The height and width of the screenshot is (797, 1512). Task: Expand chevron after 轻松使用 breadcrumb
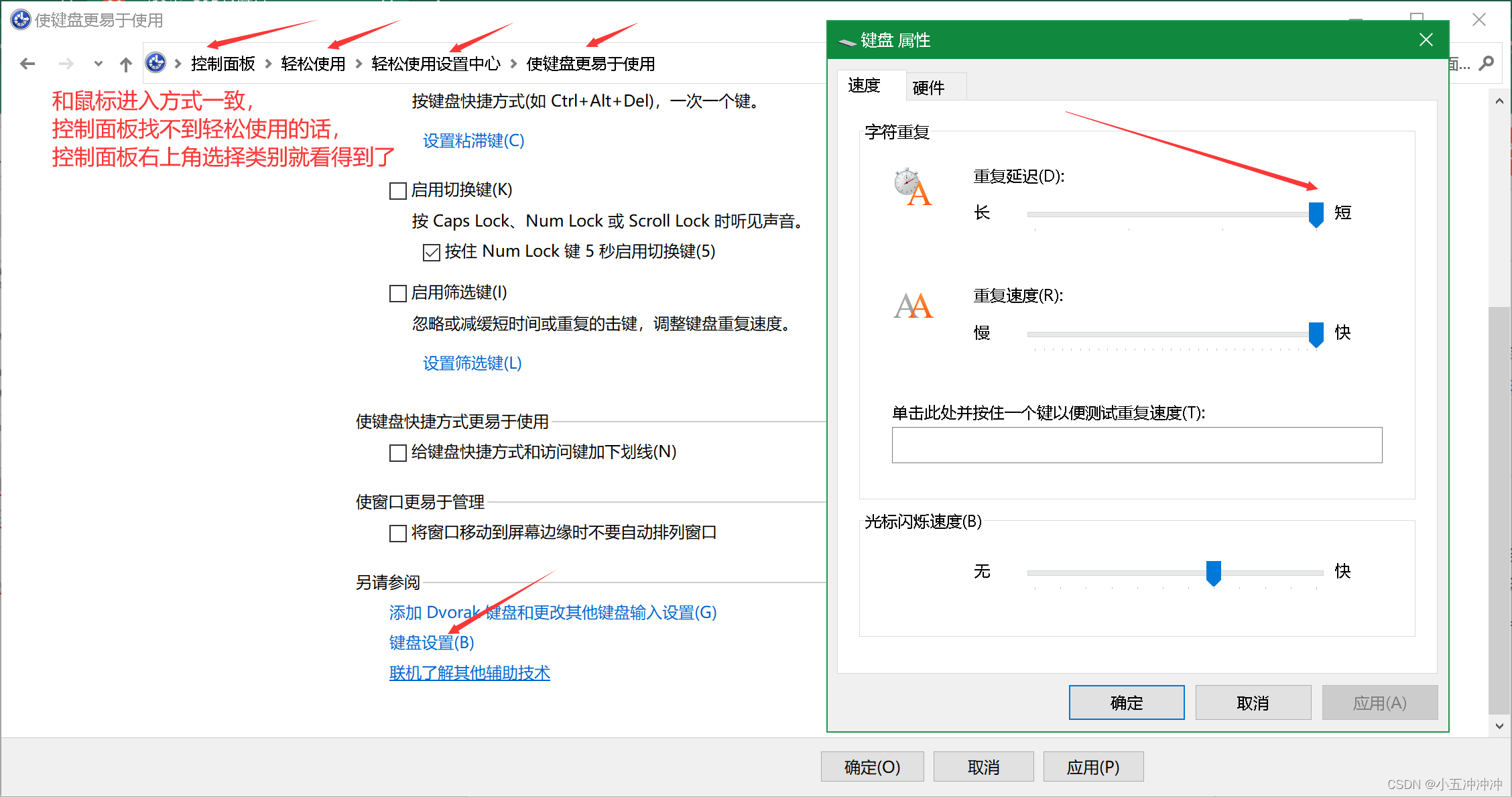point(359,64)
